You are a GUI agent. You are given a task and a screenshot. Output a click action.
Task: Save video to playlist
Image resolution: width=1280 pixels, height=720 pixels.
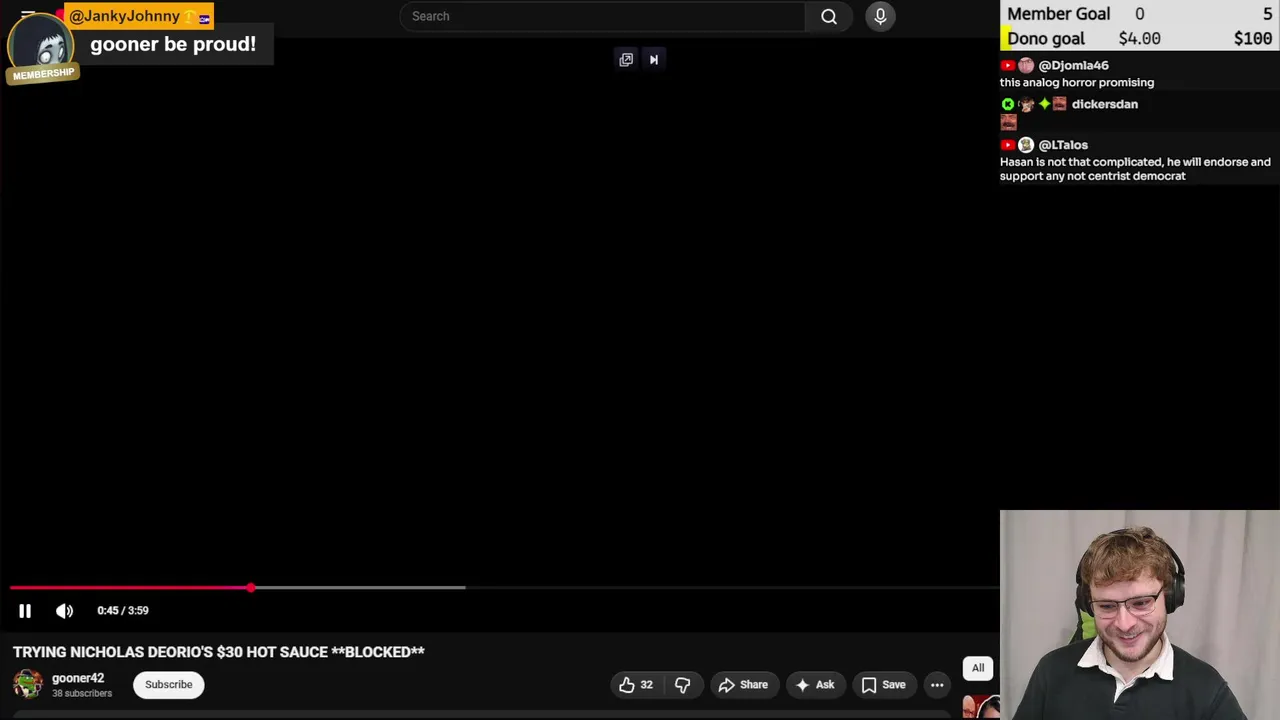[x=884, y=685]
